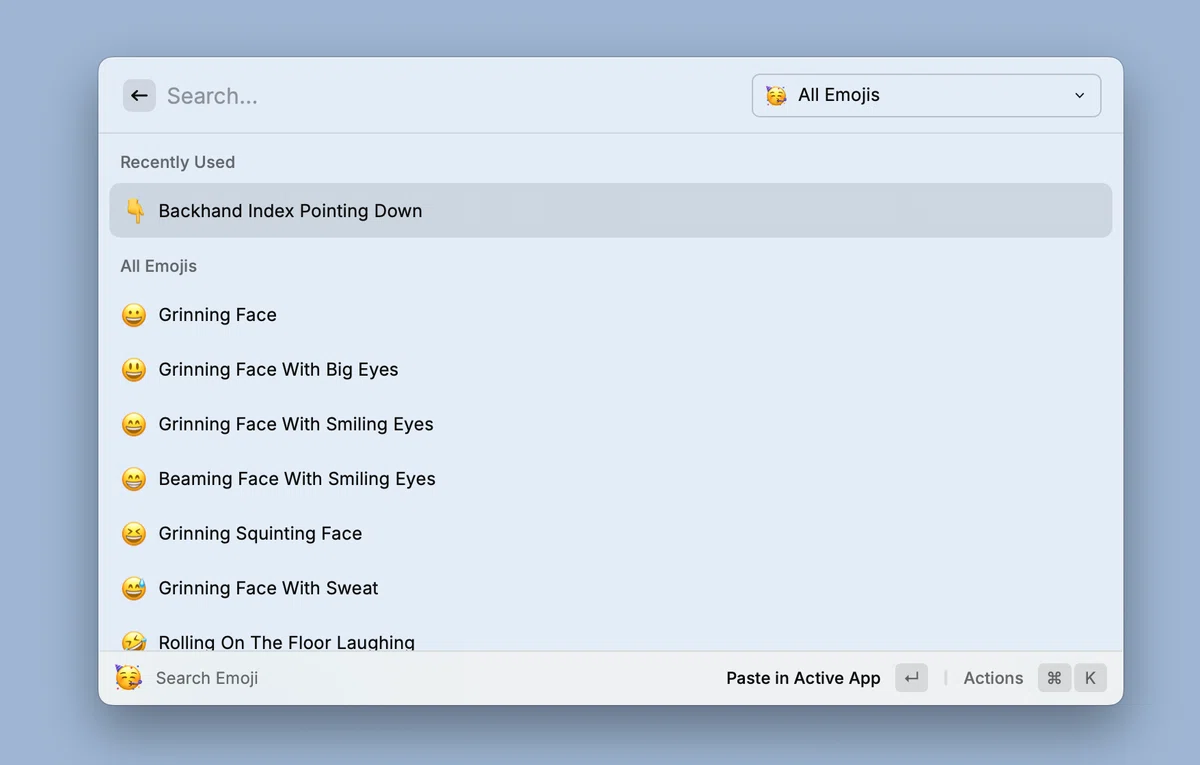1200x765 pixels.
Task: Click the K key icon
Action: tap(1090, 678)
